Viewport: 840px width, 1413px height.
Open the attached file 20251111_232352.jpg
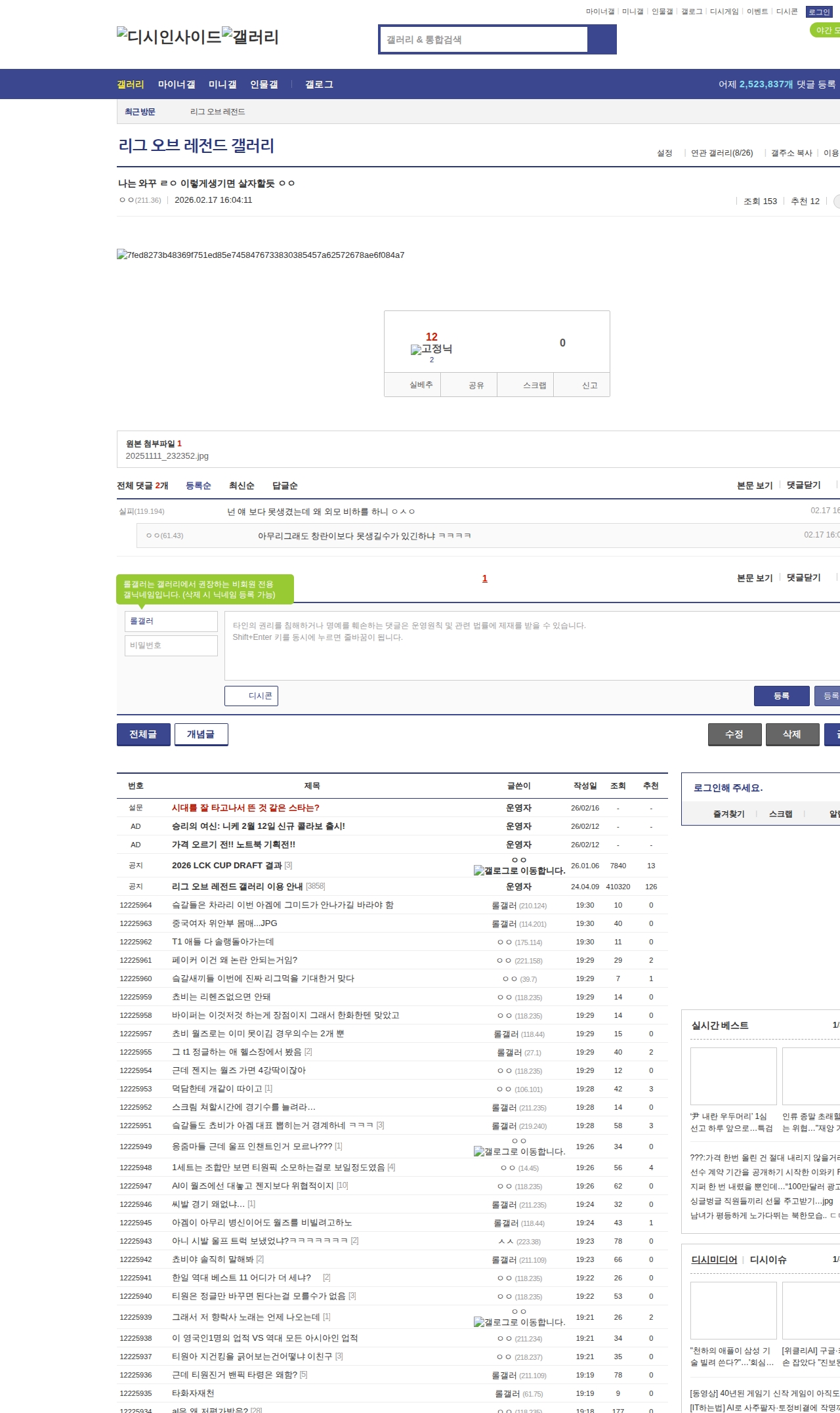[x=167, y=456]
